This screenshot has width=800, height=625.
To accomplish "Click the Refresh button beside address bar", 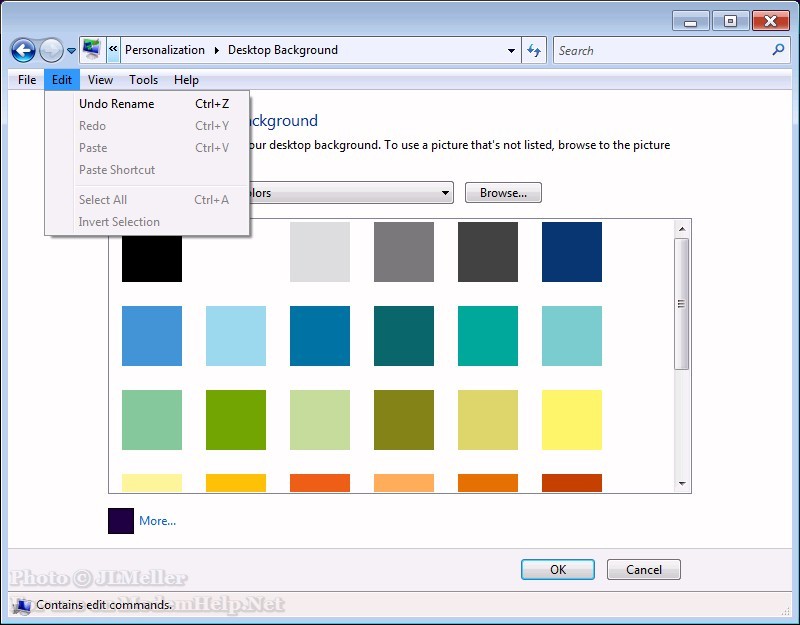I will (534, 50).
